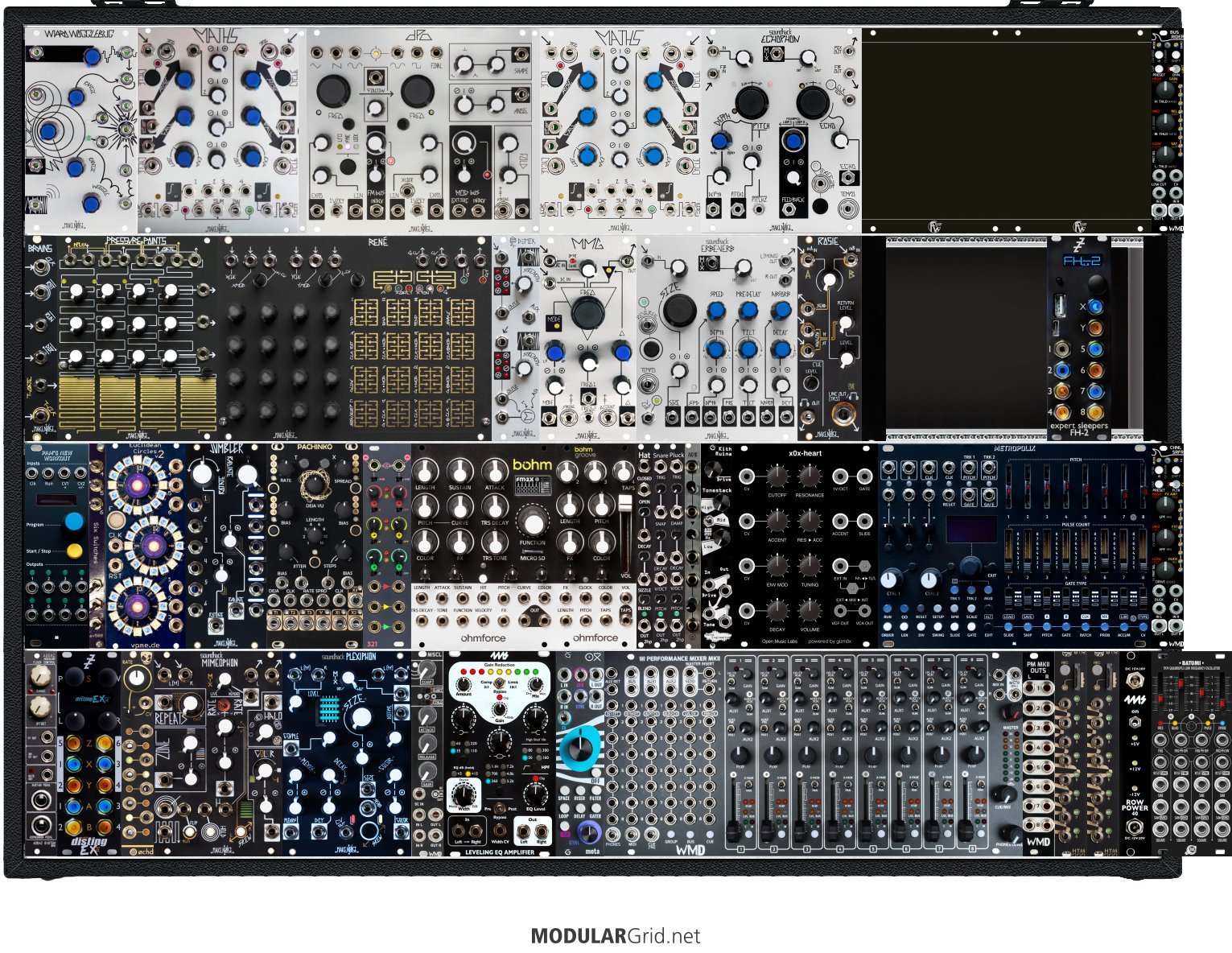Click the CTRL 1 knob on Metropolix
The width and height of the screenshot is (1232, 953).
tap(890, 579)
